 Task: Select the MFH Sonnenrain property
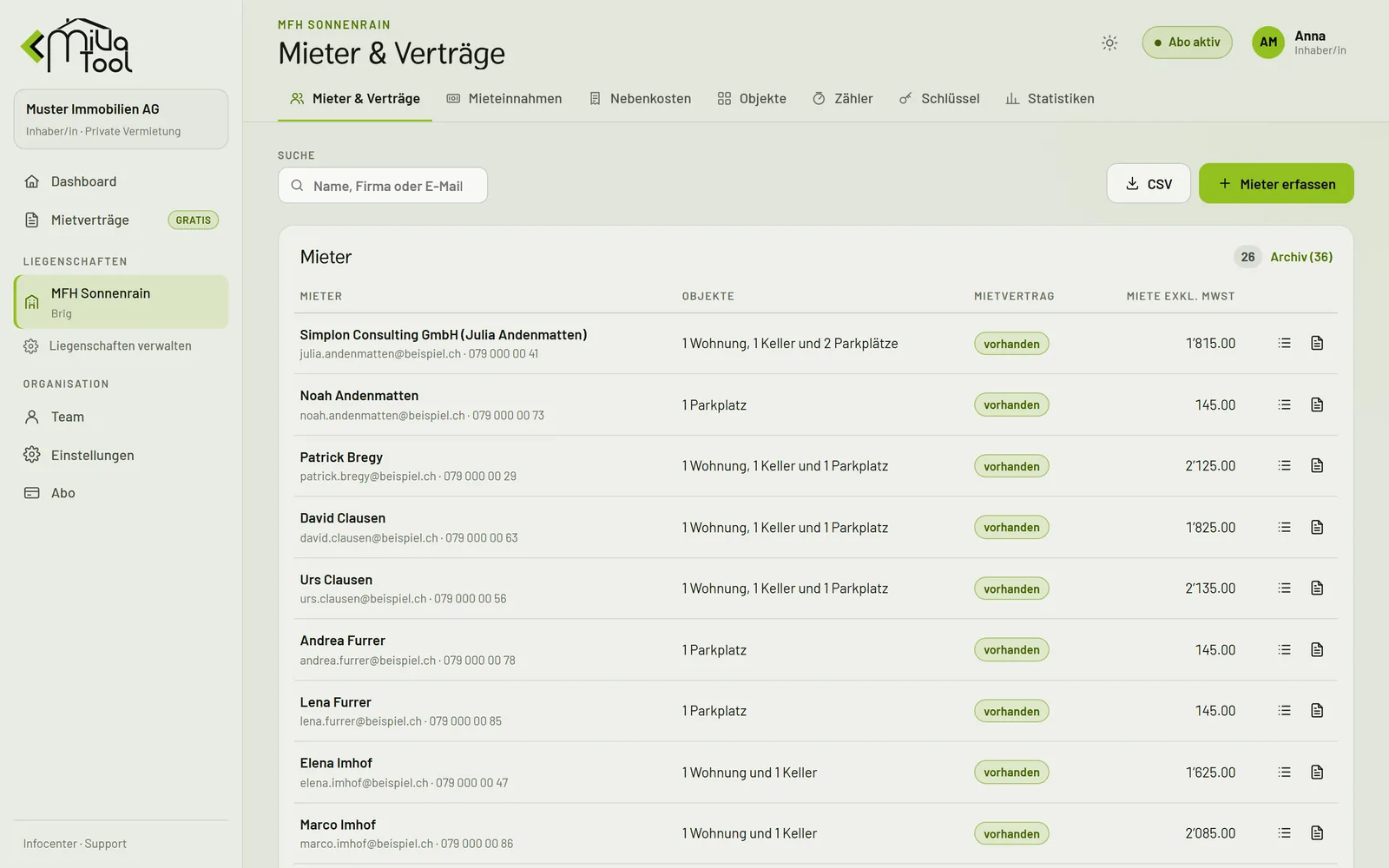click(121, 302)
